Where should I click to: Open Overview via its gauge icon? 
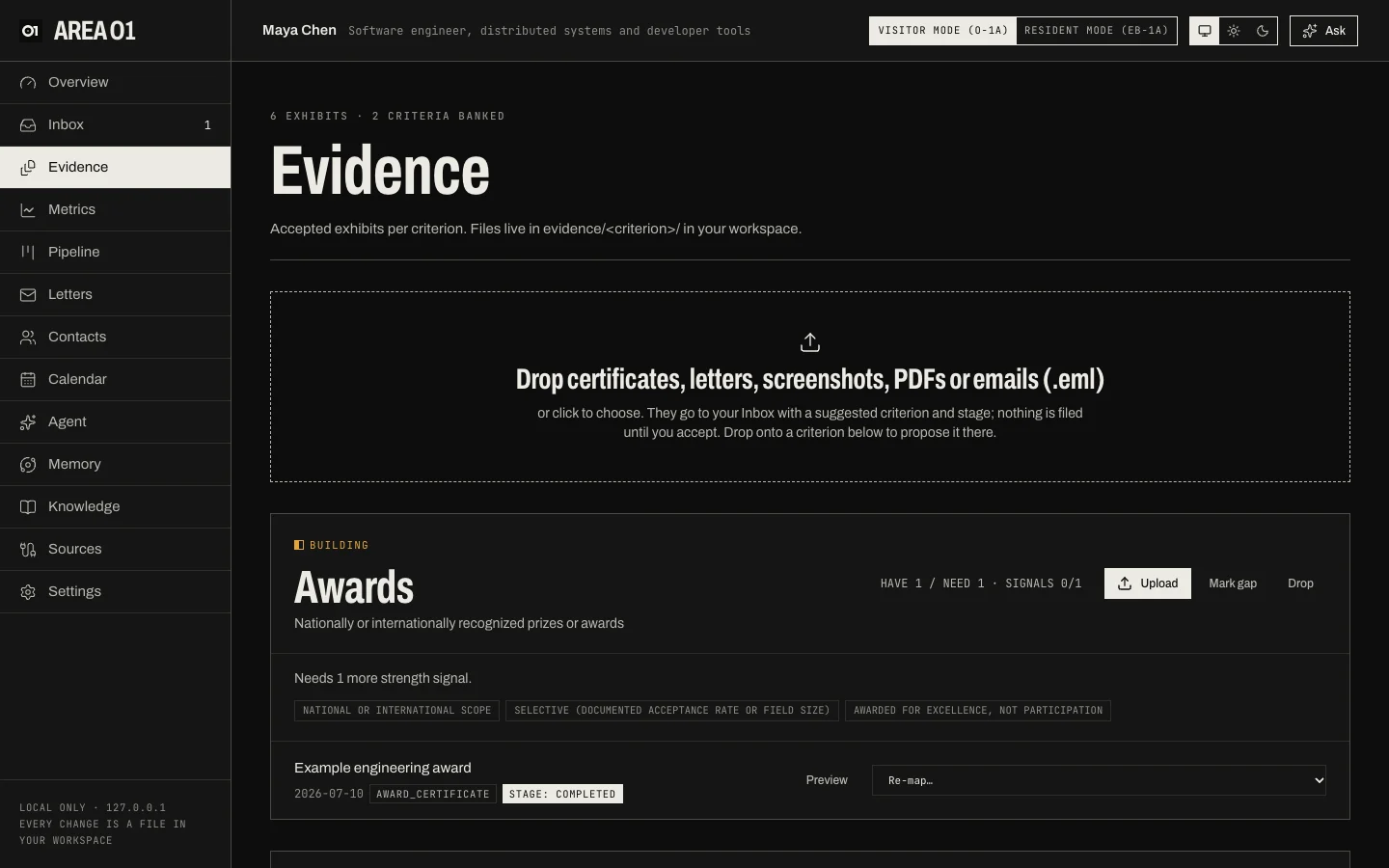28,83
